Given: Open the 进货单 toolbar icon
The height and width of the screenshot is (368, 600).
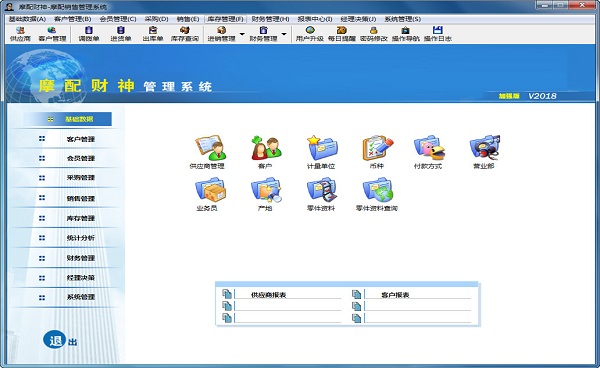Looking at the screenshot, I should click(x=121, y=34).
